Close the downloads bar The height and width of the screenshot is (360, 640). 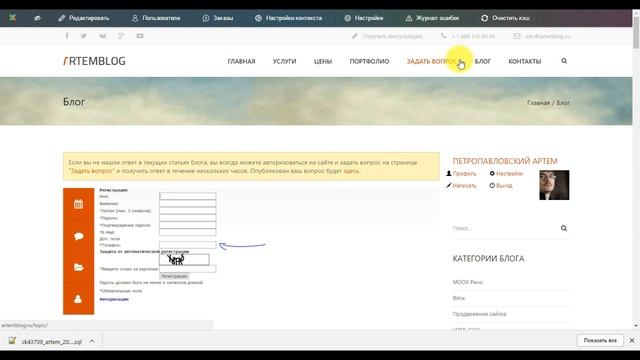[632, 340]
